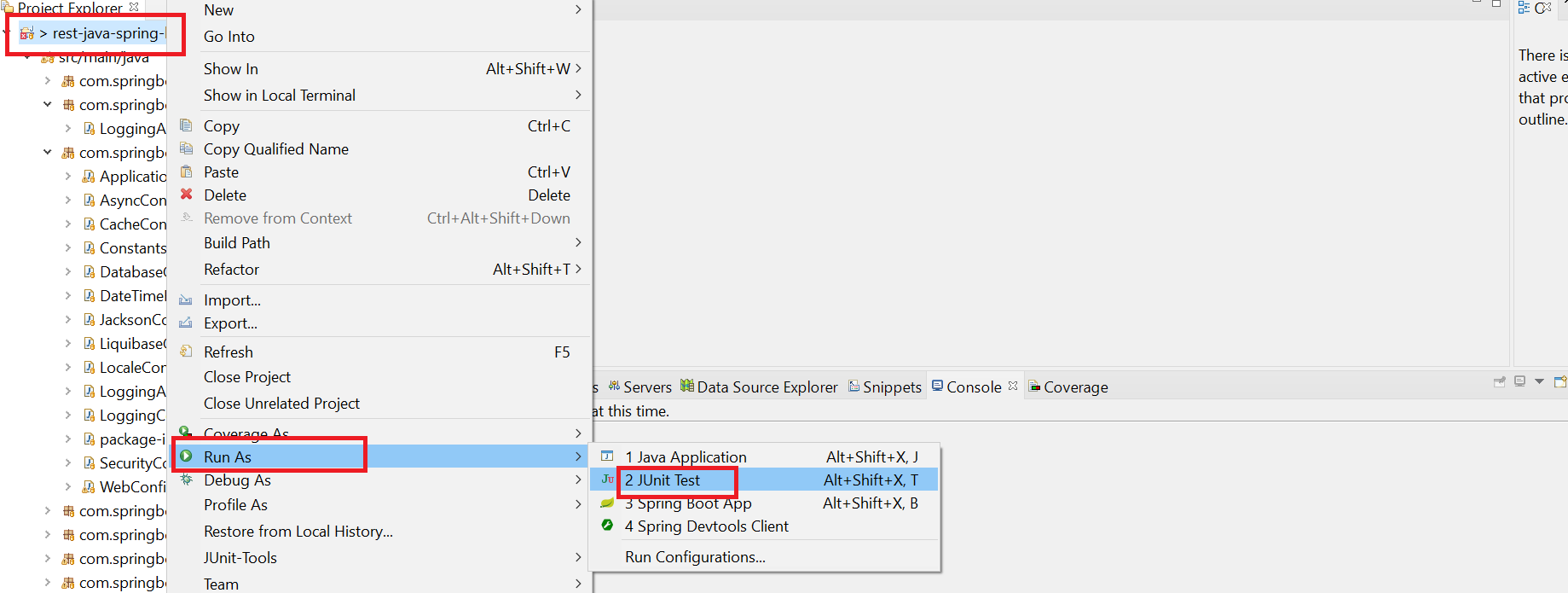The height and width of the screenshot is (593, 1568).
Task: Close the Project Explorer tab
Action: click(134, 7)
